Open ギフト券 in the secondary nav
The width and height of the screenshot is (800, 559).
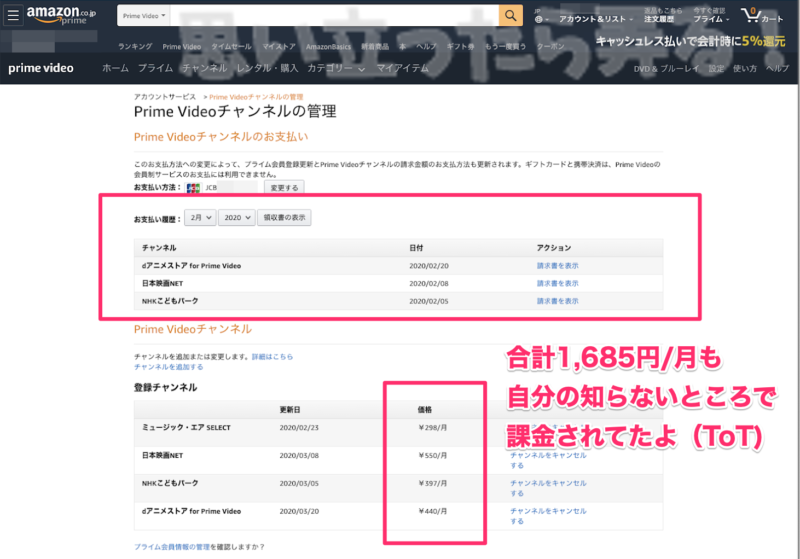(461, 46)
